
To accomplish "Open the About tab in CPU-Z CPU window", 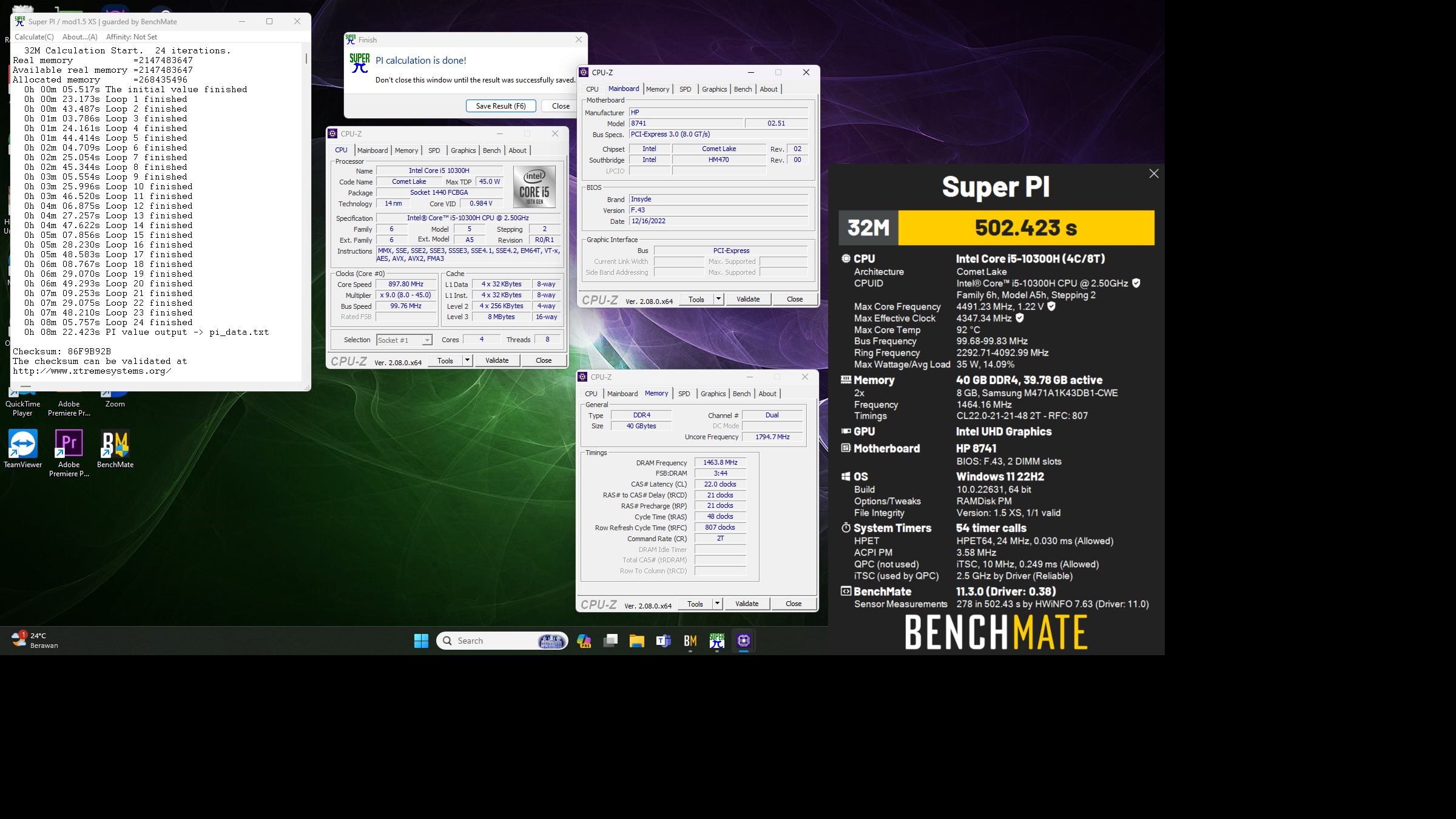I will pyautogui.click(x=517, y=150).
